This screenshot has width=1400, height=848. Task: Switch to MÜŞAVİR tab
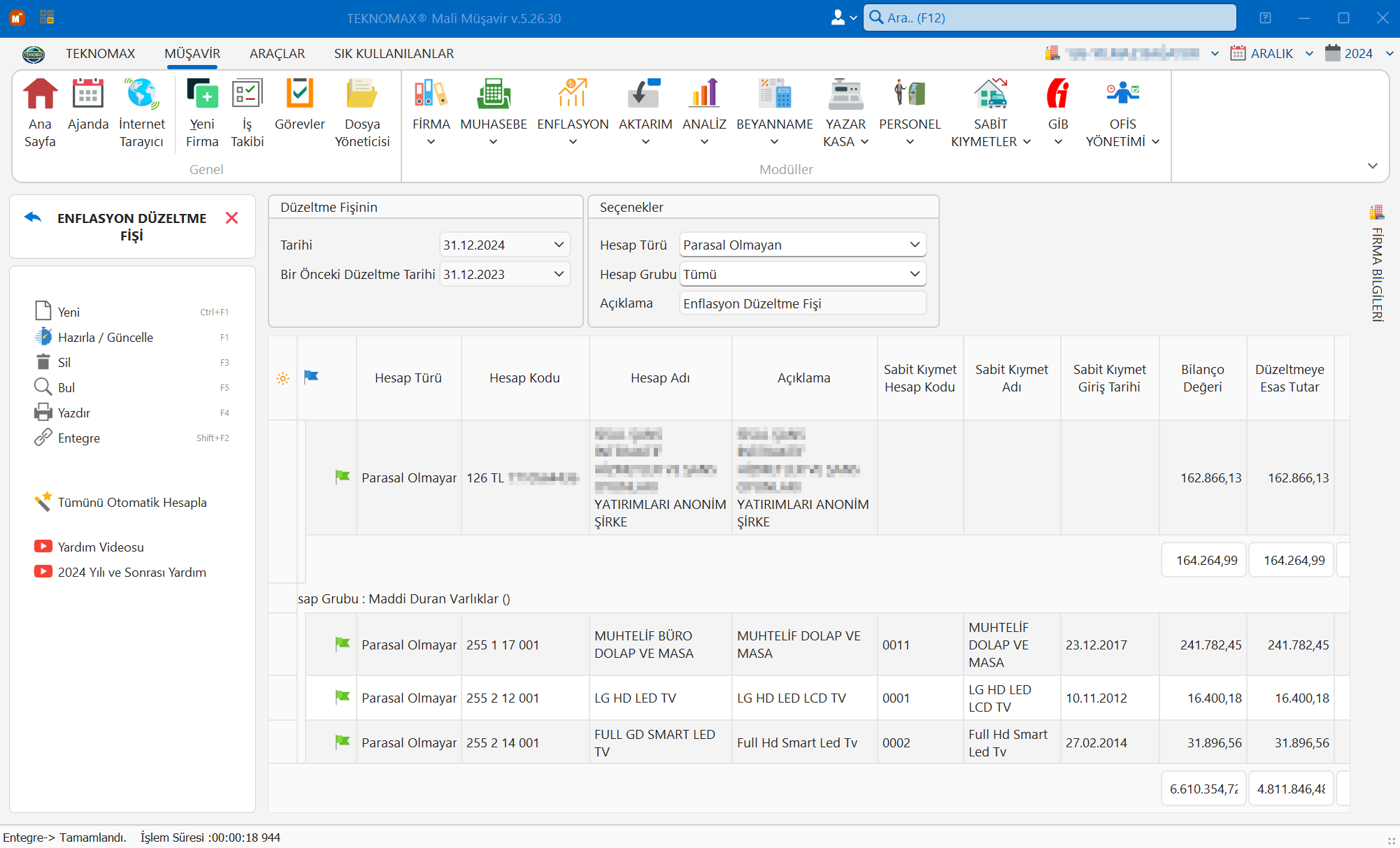point(192,53)
